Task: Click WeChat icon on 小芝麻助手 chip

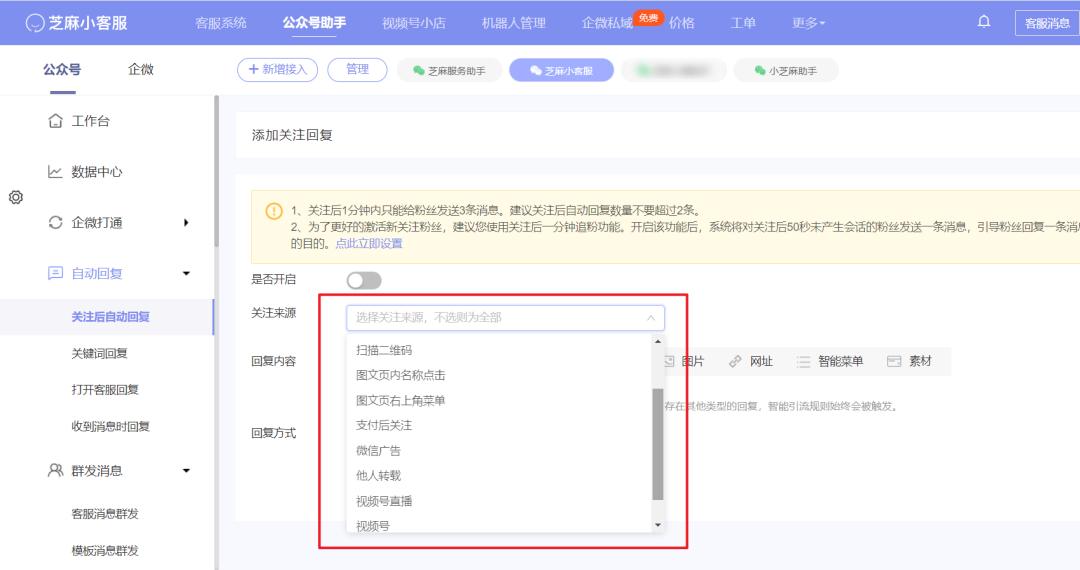Action: tap(760, 70)
